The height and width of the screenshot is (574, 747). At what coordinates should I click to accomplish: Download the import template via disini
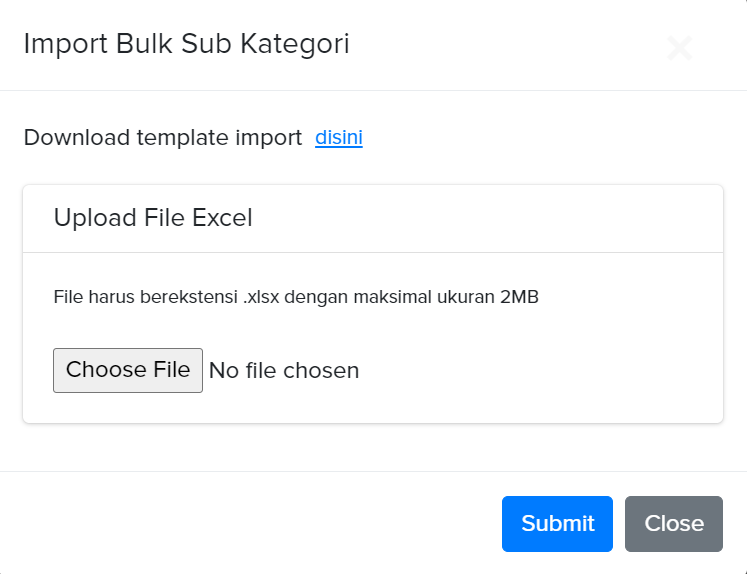point(339,138)
